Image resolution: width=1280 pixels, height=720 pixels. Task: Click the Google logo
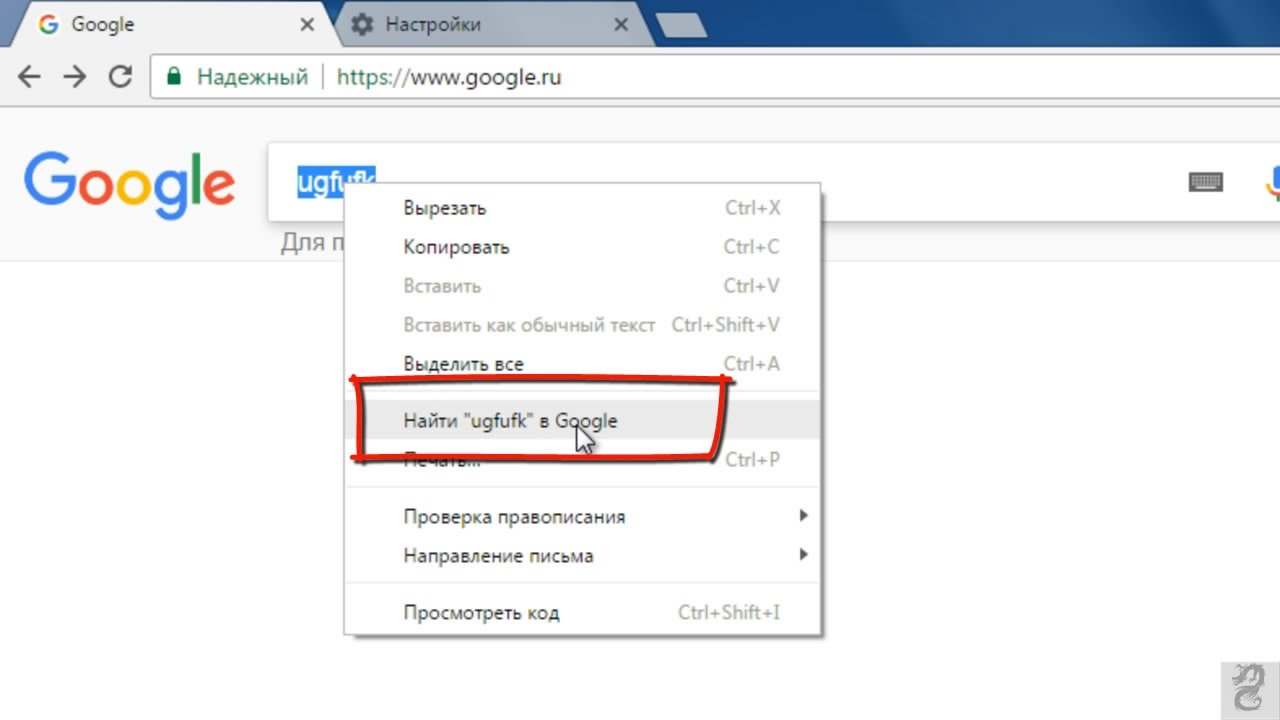pos(130,186)
